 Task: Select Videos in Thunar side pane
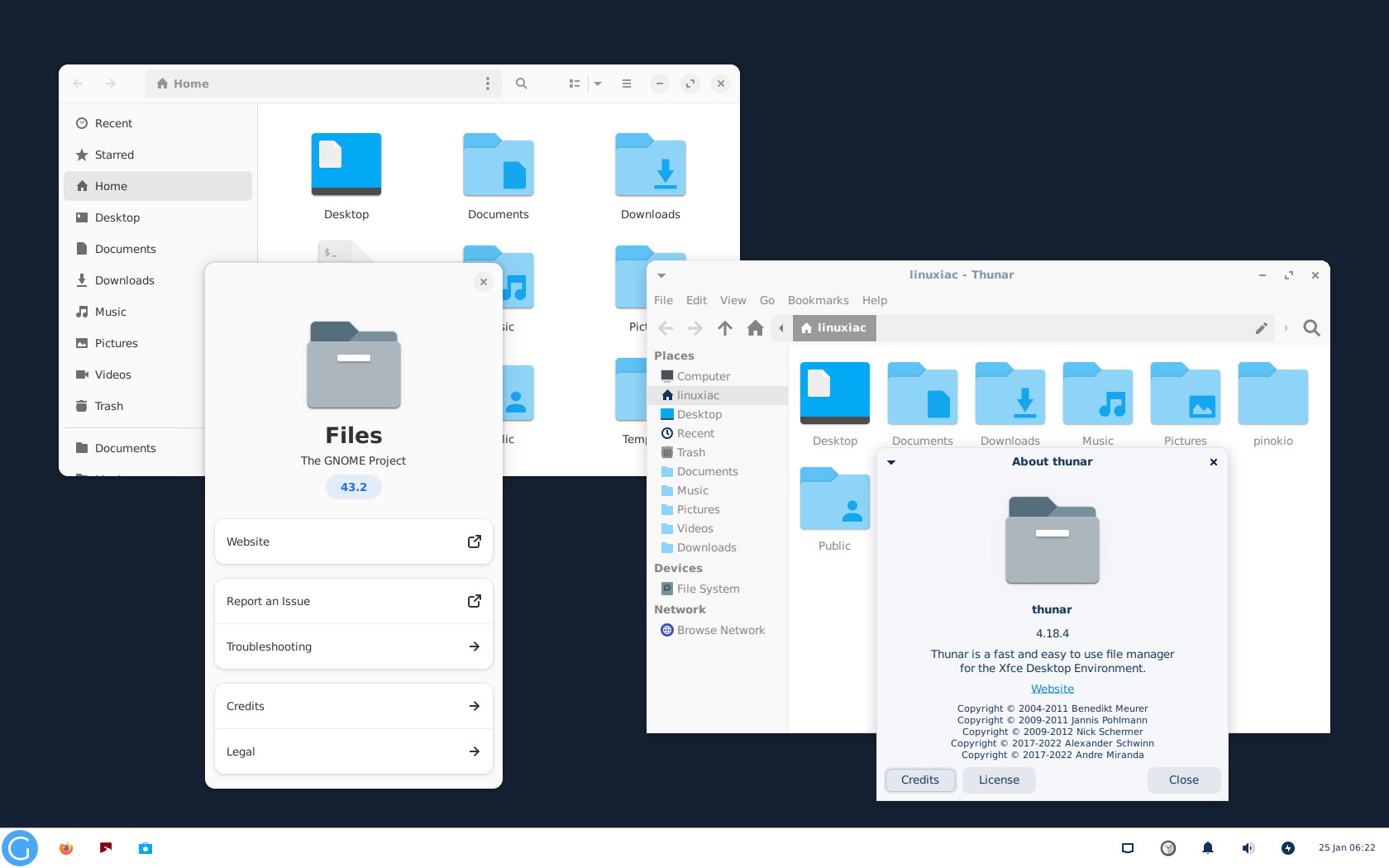click(718, 528)
